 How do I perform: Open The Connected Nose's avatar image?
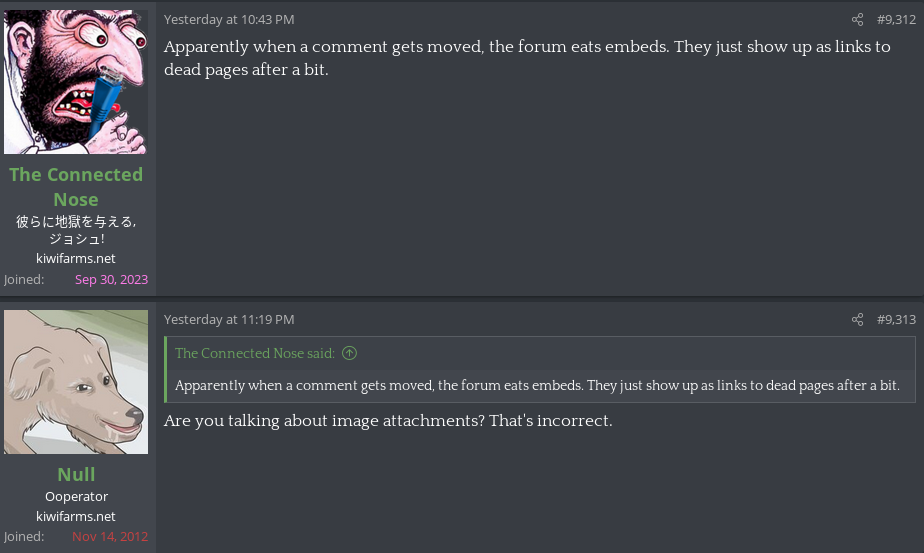pos(76,82)
